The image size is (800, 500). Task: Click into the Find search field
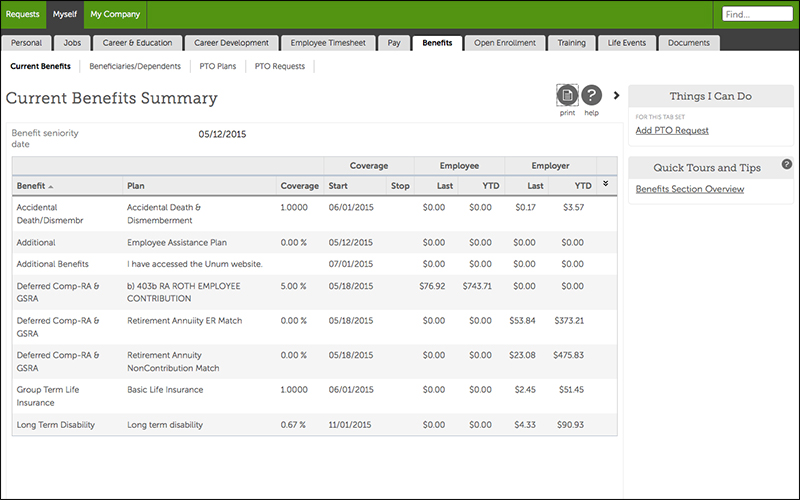click(x=757, y=14)
